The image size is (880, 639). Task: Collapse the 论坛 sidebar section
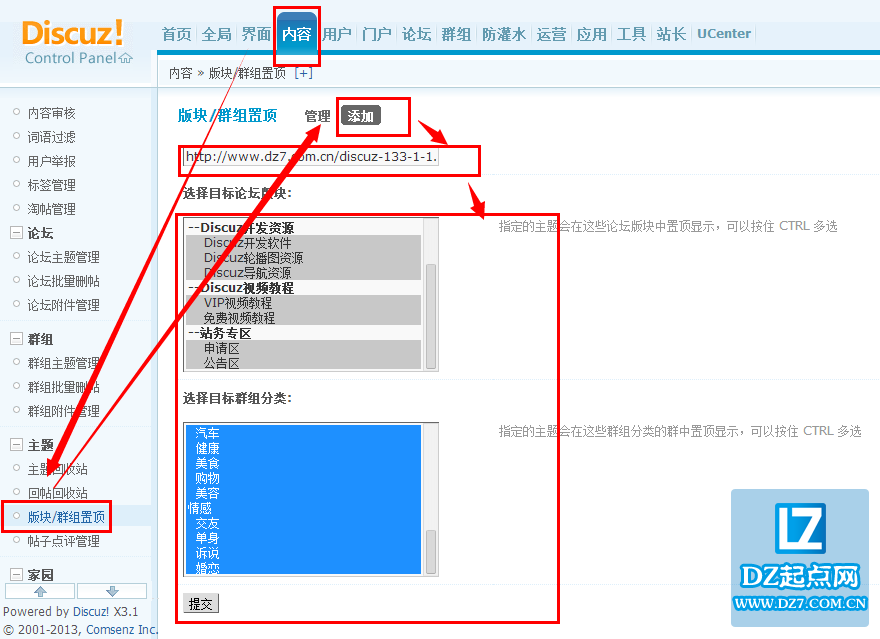[x=17, y=233]
